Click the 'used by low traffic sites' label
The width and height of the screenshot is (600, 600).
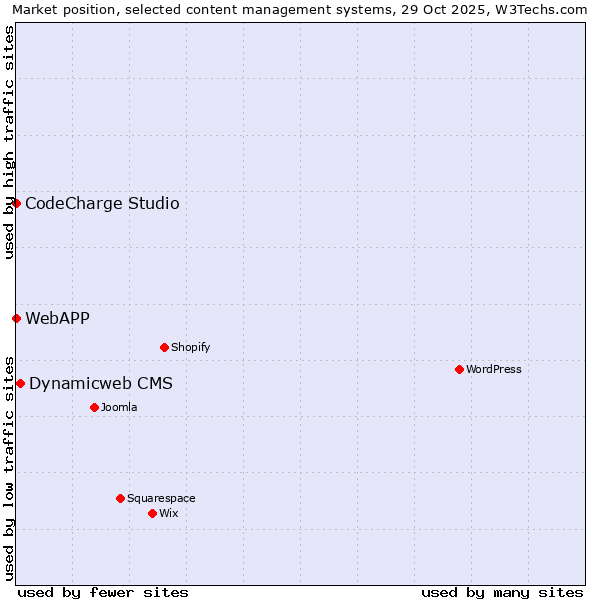click(x=9, y=467)
